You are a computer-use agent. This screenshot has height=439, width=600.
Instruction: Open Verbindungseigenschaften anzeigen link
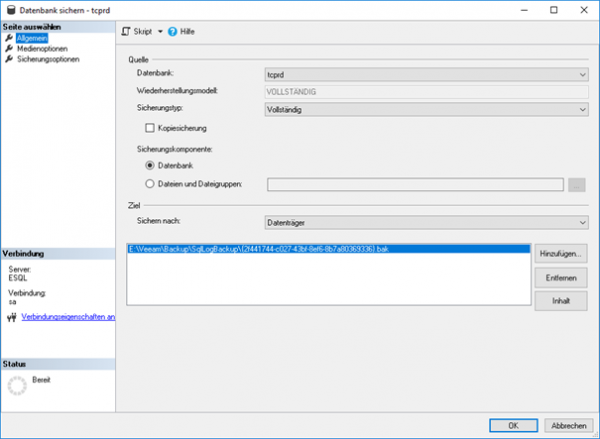click(68, 317)
